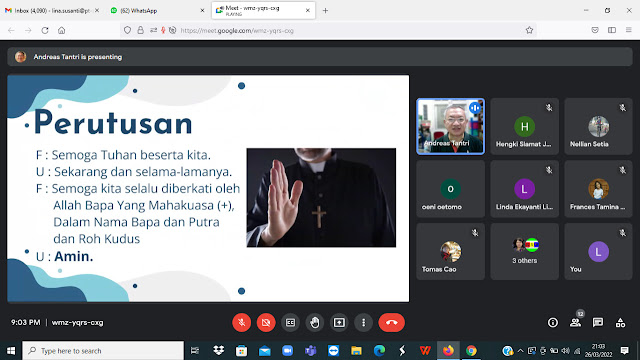Image resolution: width=640 pixels, height=360 pixels.
Task: Open tracking protection shield icon
Action: click(127, 30)
